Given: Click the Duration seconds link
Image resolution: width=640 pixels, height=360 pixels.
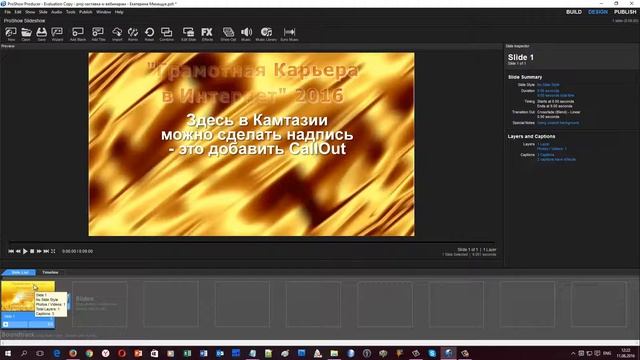Looking at the screenshot, I should click(548, 91).
